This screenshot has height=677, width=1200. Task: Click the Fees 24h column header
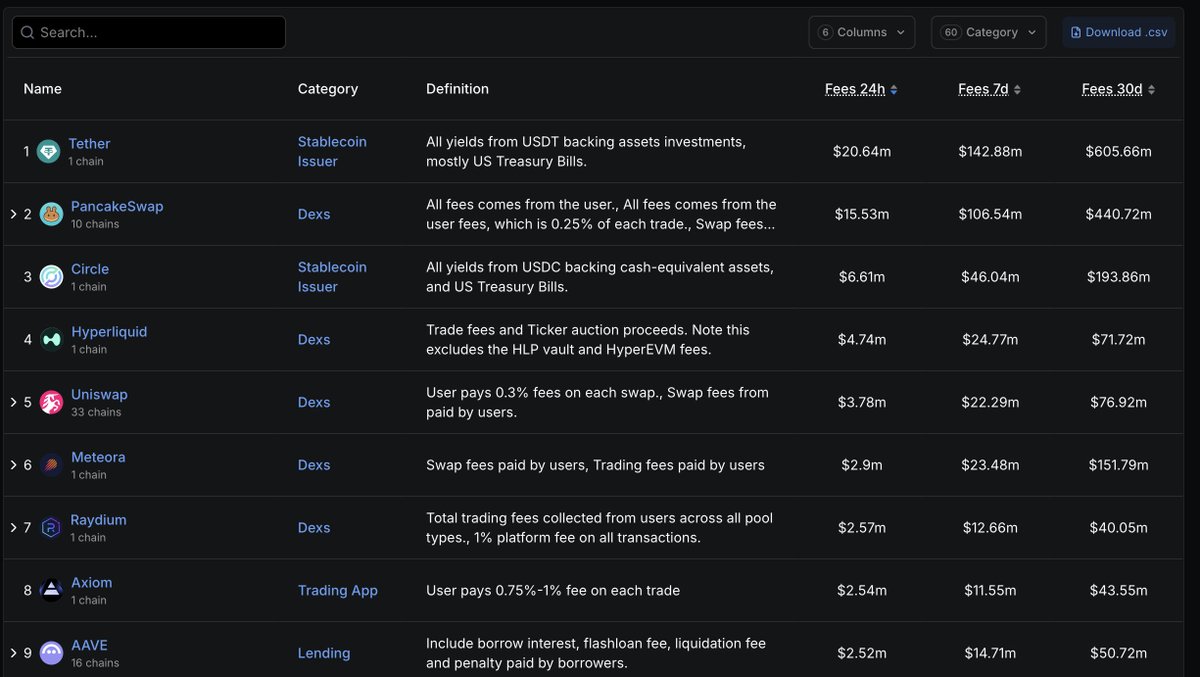coord(855,89)
